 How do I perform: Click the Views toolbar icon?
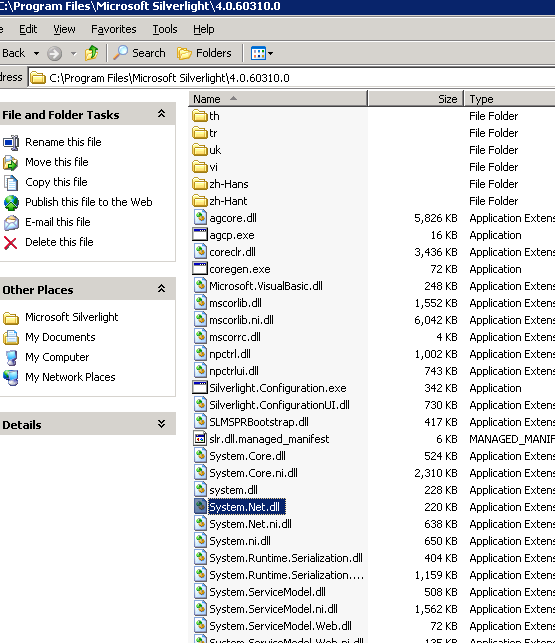(x=258, y=53)
